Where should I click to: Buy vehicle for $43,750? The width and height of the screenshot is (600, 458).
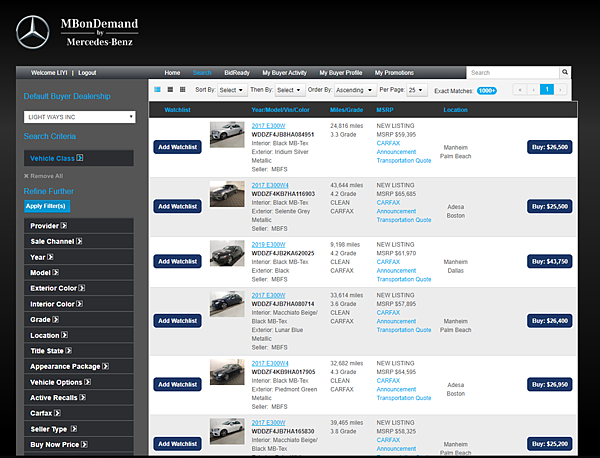coord(549,261)
